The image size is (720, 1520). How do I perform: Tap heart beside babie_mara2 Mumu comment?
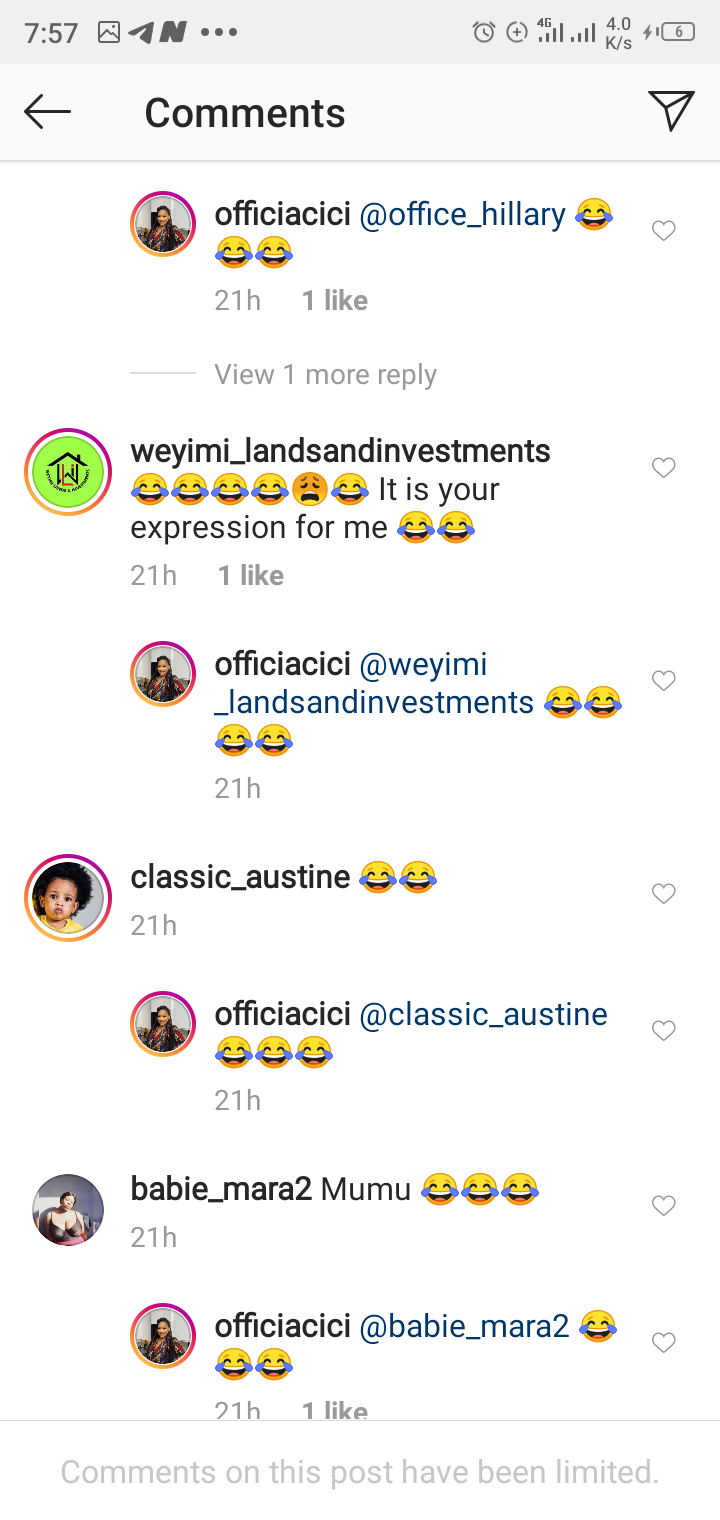[x=664, y=1206]
